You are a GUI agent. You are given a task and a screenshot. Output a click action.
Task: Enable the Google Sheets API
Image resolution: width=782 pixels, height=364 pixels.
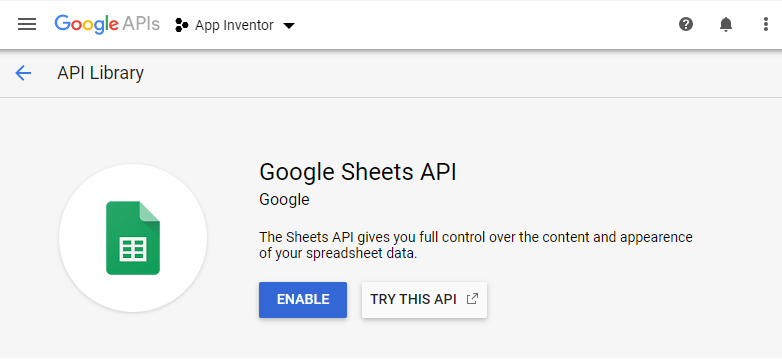[x=303, y=300]
